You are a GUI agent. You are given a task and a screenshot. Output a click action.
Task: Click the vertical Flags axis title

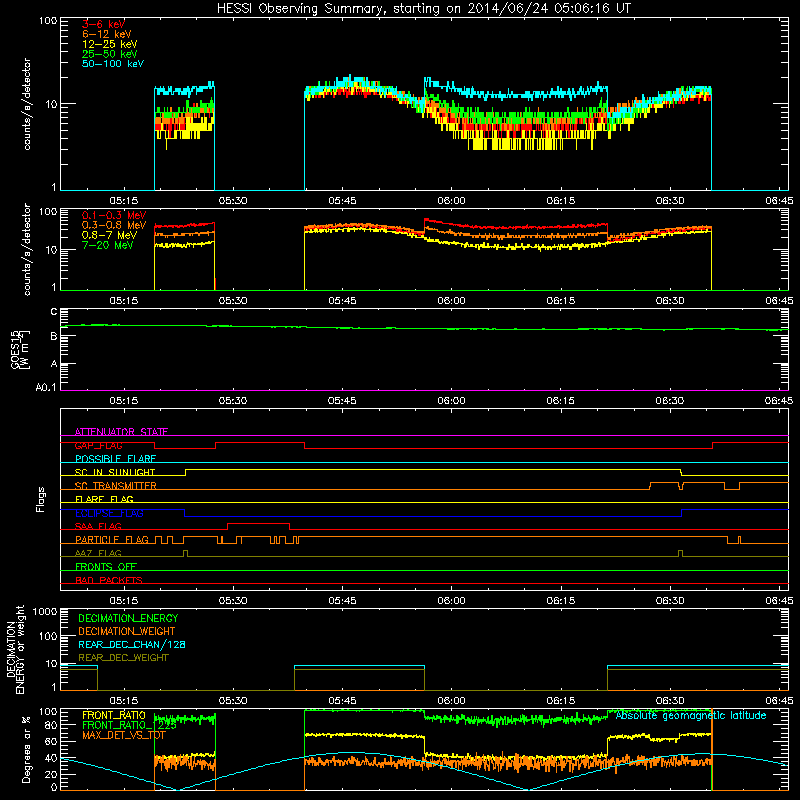[x=41, y=499]
